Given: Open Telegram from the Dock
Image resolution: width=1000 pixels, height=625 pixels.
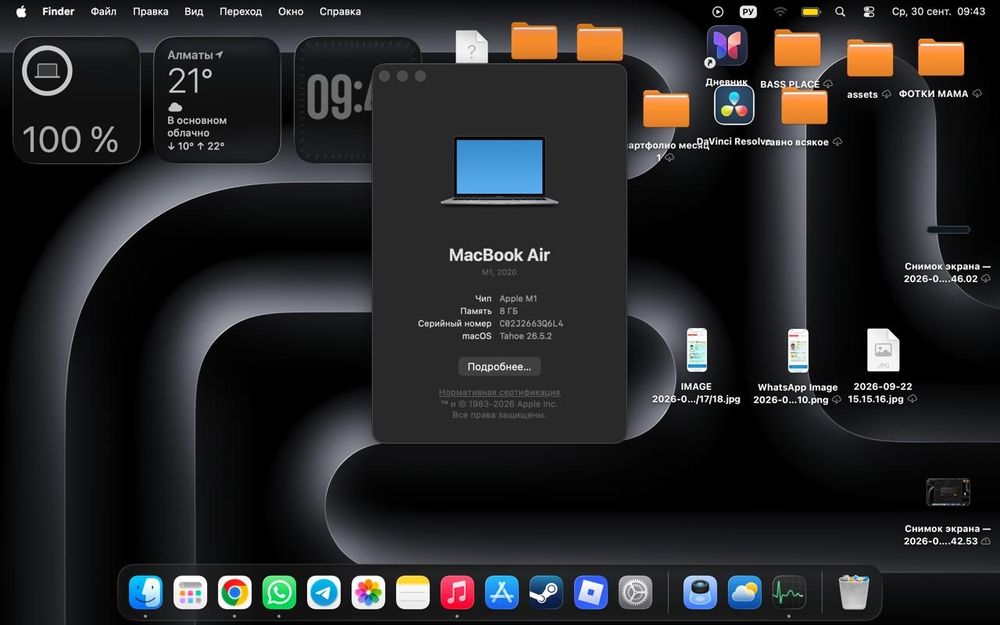Looking at the screenshot, I should [x=324, y=592].
